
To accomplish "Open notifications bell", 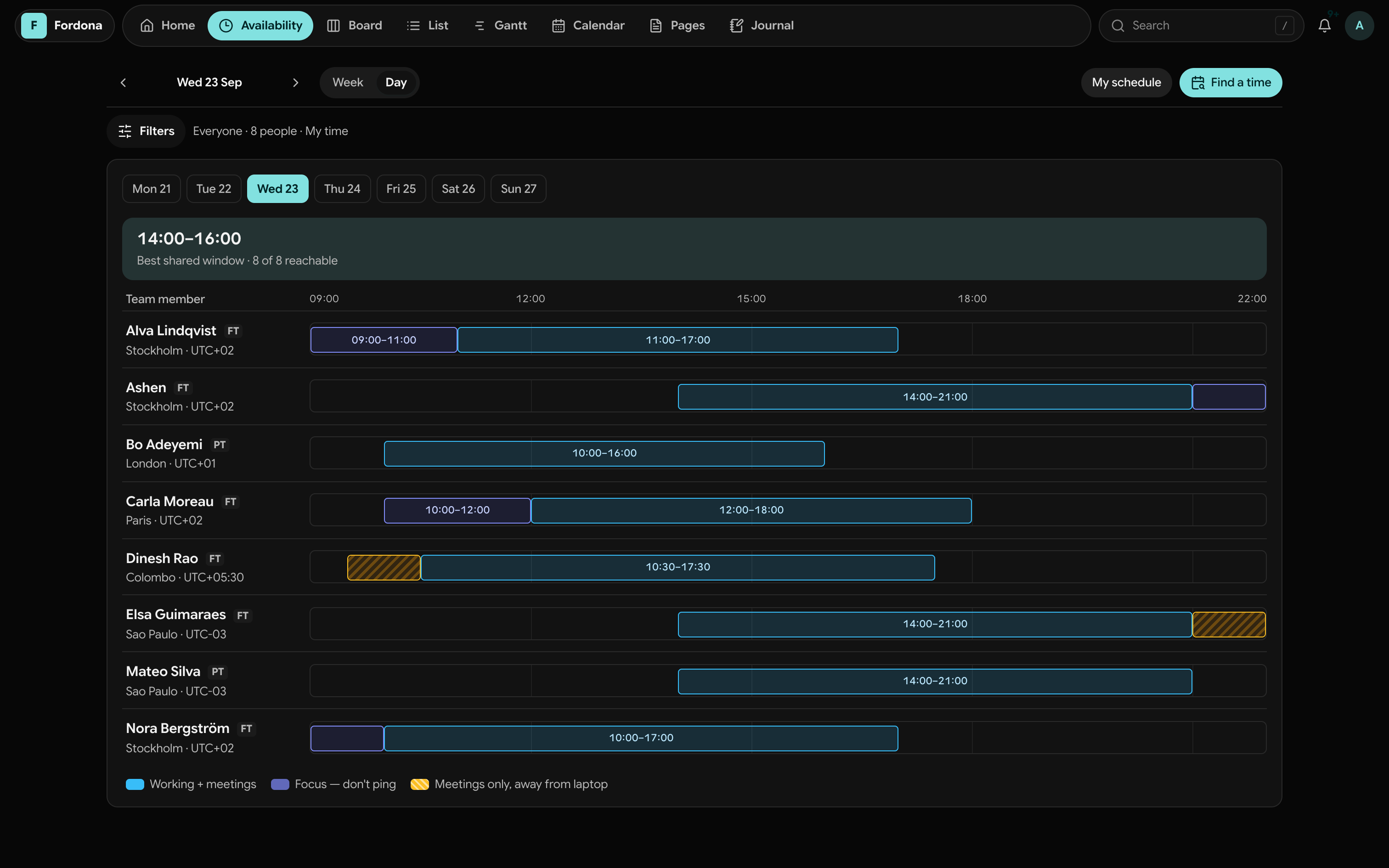I will click(1325, 25).
